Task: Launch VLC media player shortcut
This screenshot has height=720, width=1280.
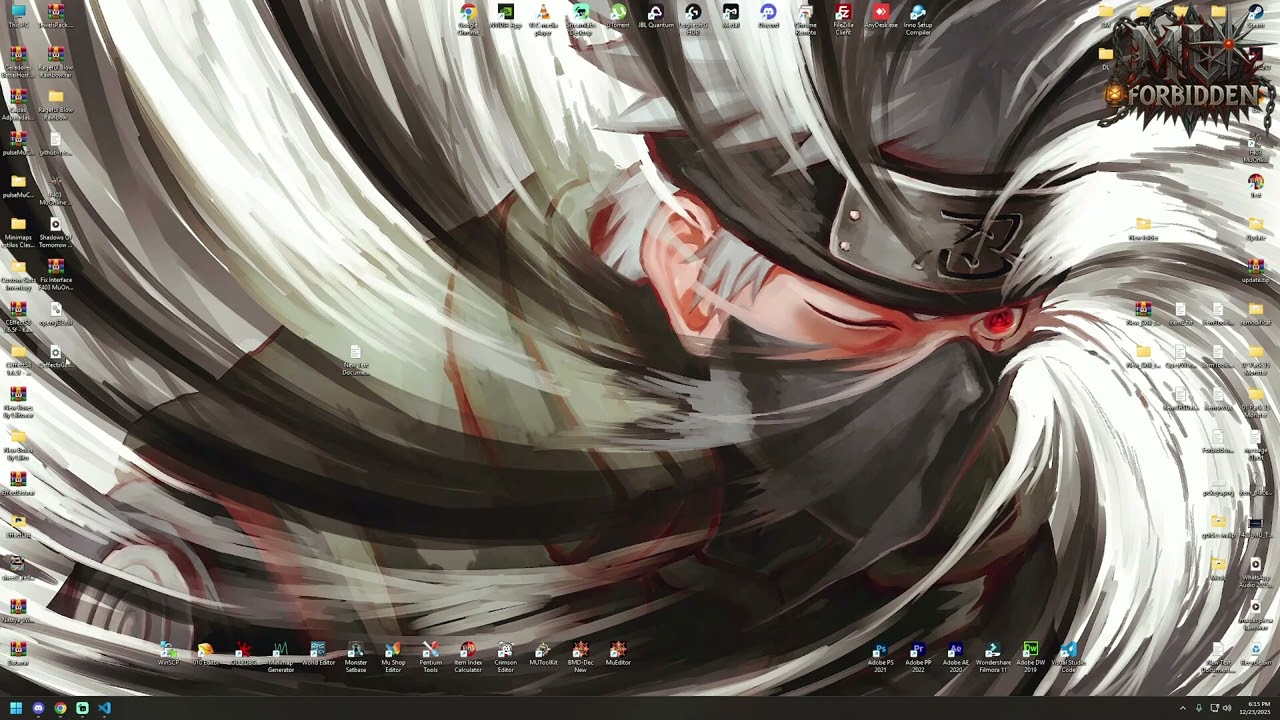Action: [x=543, y=18]
